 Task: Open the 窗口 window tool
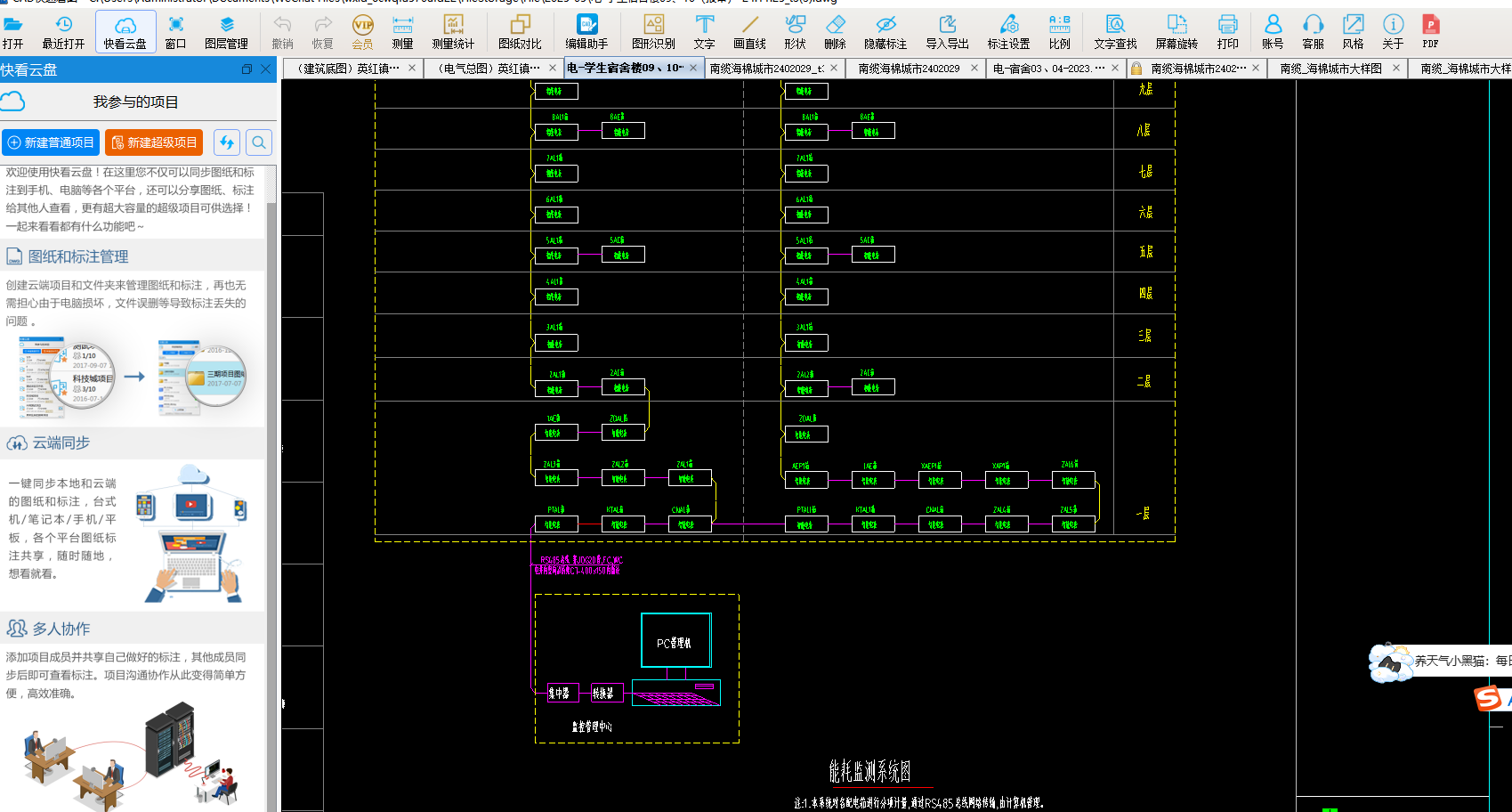[x=176, y=32]
